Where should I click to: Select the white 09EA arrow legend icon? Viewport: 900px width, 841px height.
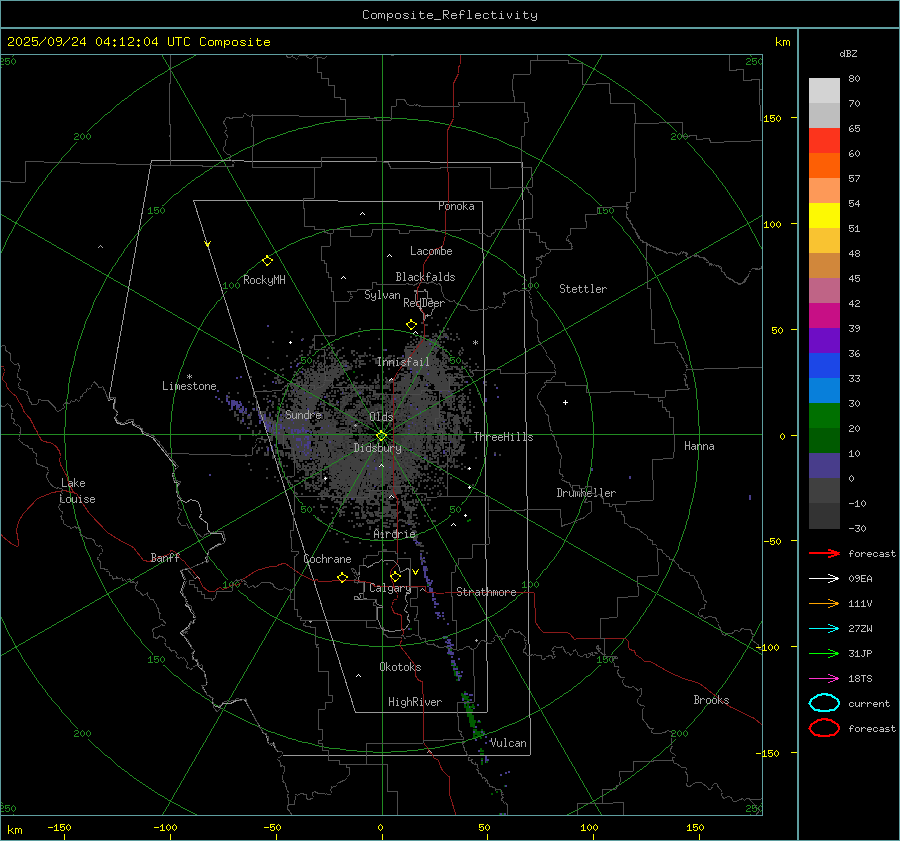824,578
